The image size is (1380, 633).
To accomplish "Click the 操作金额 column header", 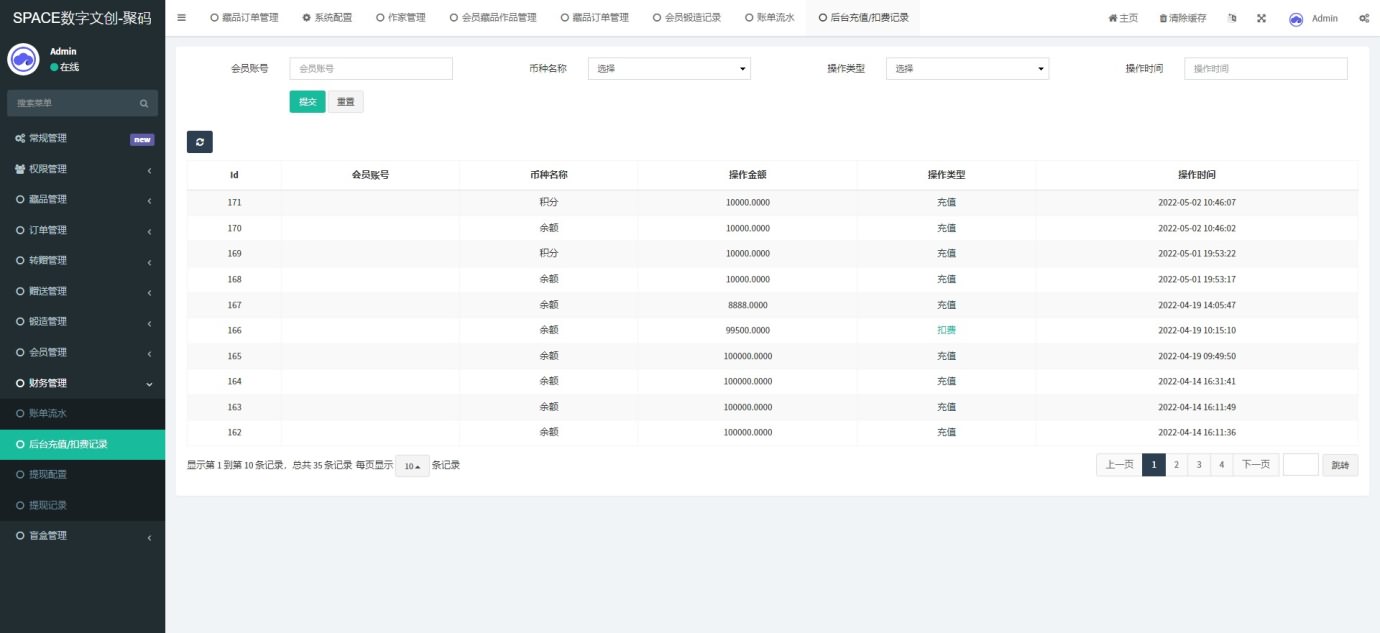I will pyautogui.click(x=747, y=175).
